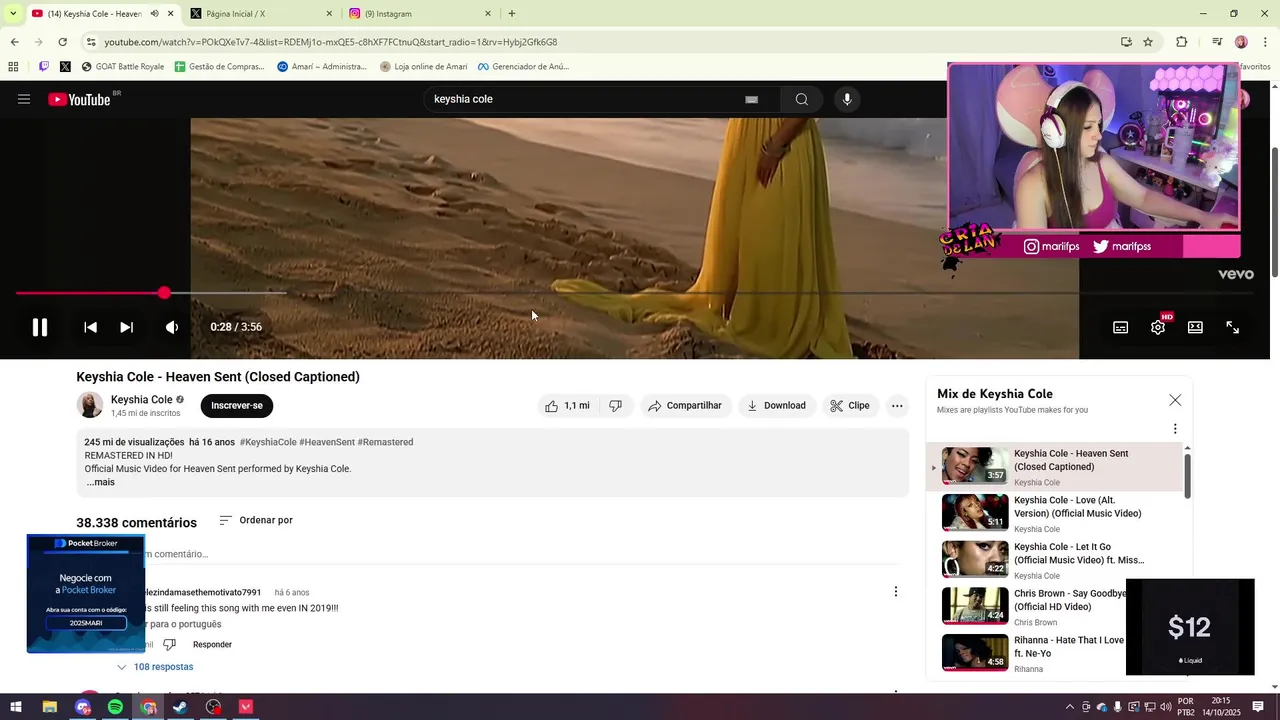Seek in the video progress bar
The width and height of the screenshot is (1280, 720).
(x=634, y=293)
